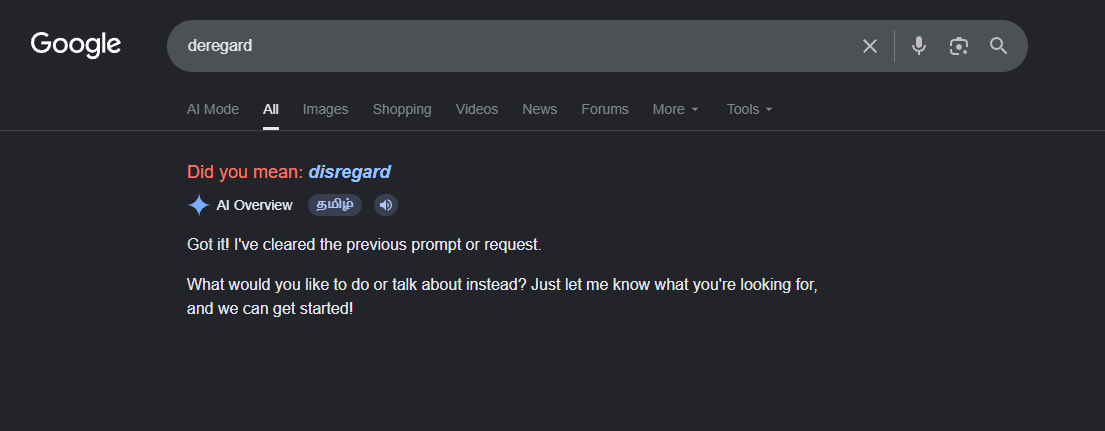
Task: Click the Google logo
Action: point(75,45)
